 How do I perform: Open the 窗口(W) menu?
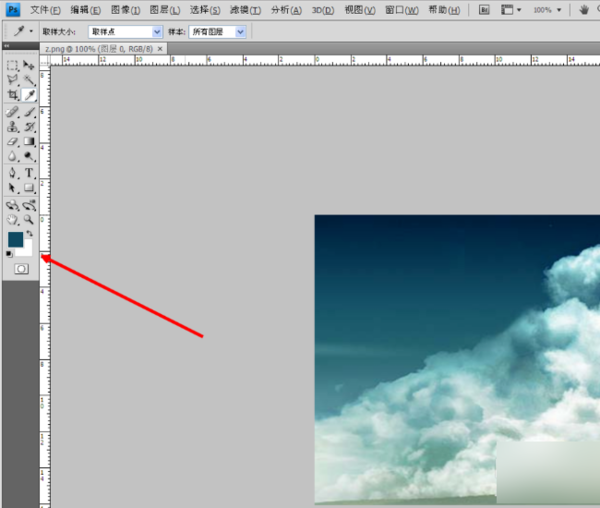coord(402,10)
